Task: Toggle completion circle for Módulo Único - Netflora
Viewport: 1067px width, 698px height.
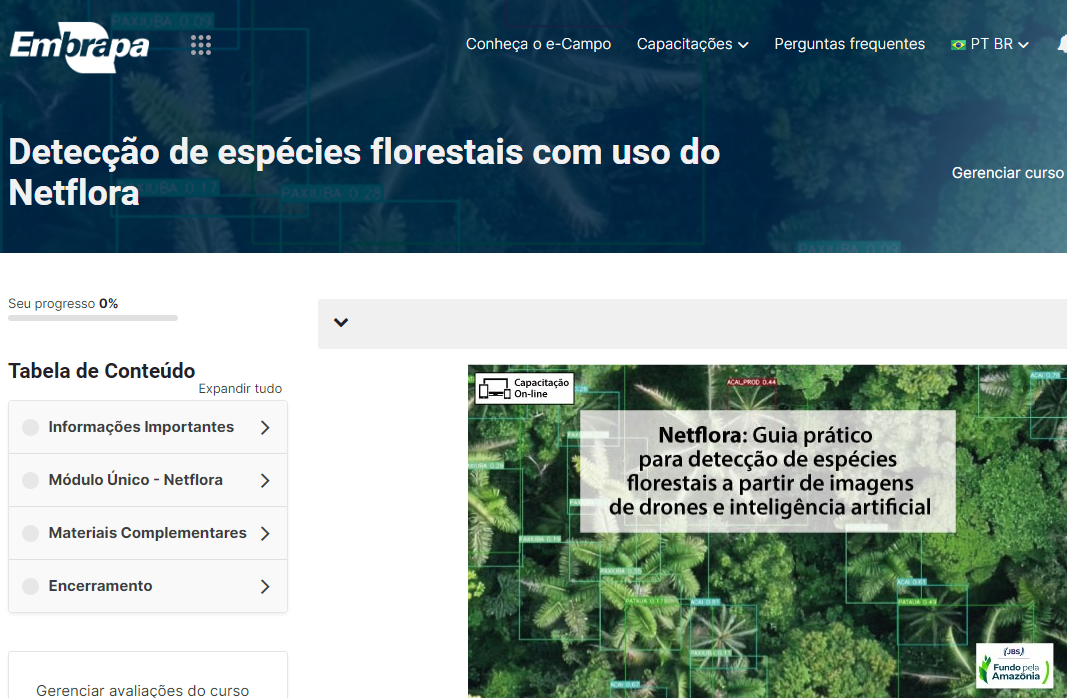Action: pos(31,480)
